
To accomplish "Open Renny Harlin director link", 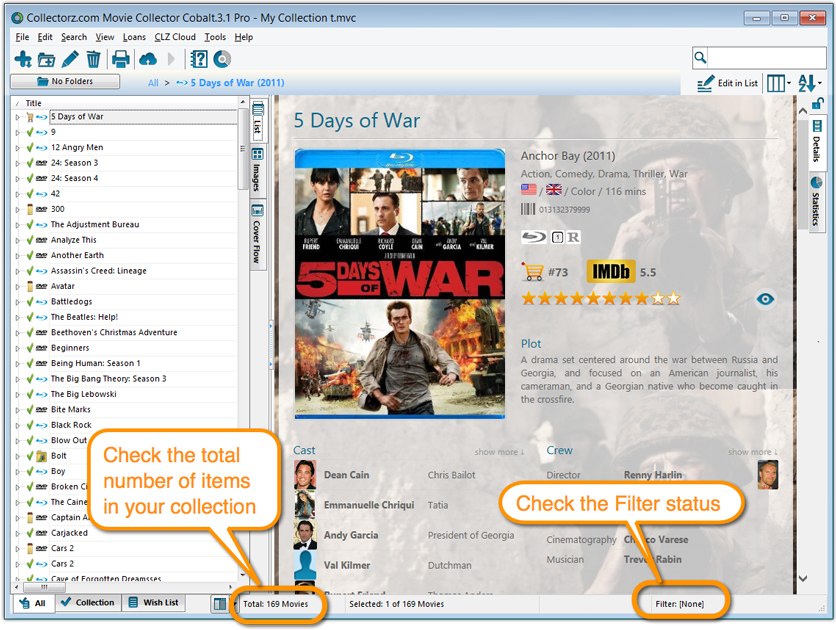I will (x=653, y=475).
